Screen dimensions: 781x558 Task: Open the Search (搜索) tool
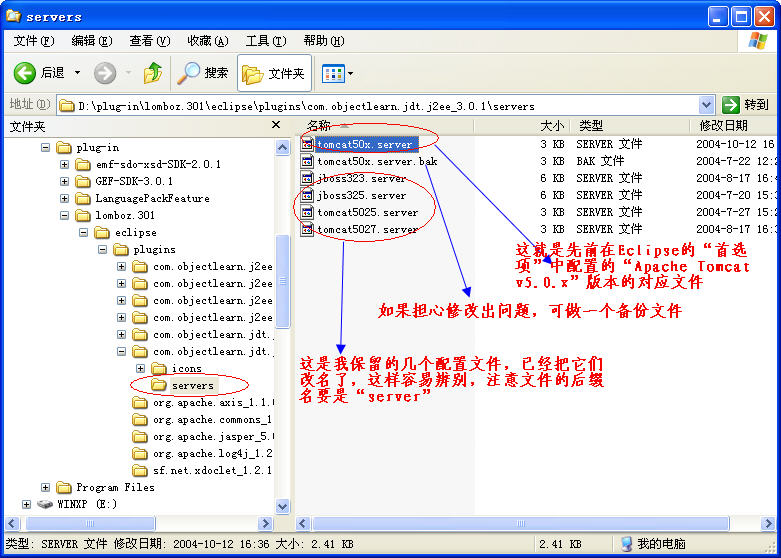pos(203,73)
